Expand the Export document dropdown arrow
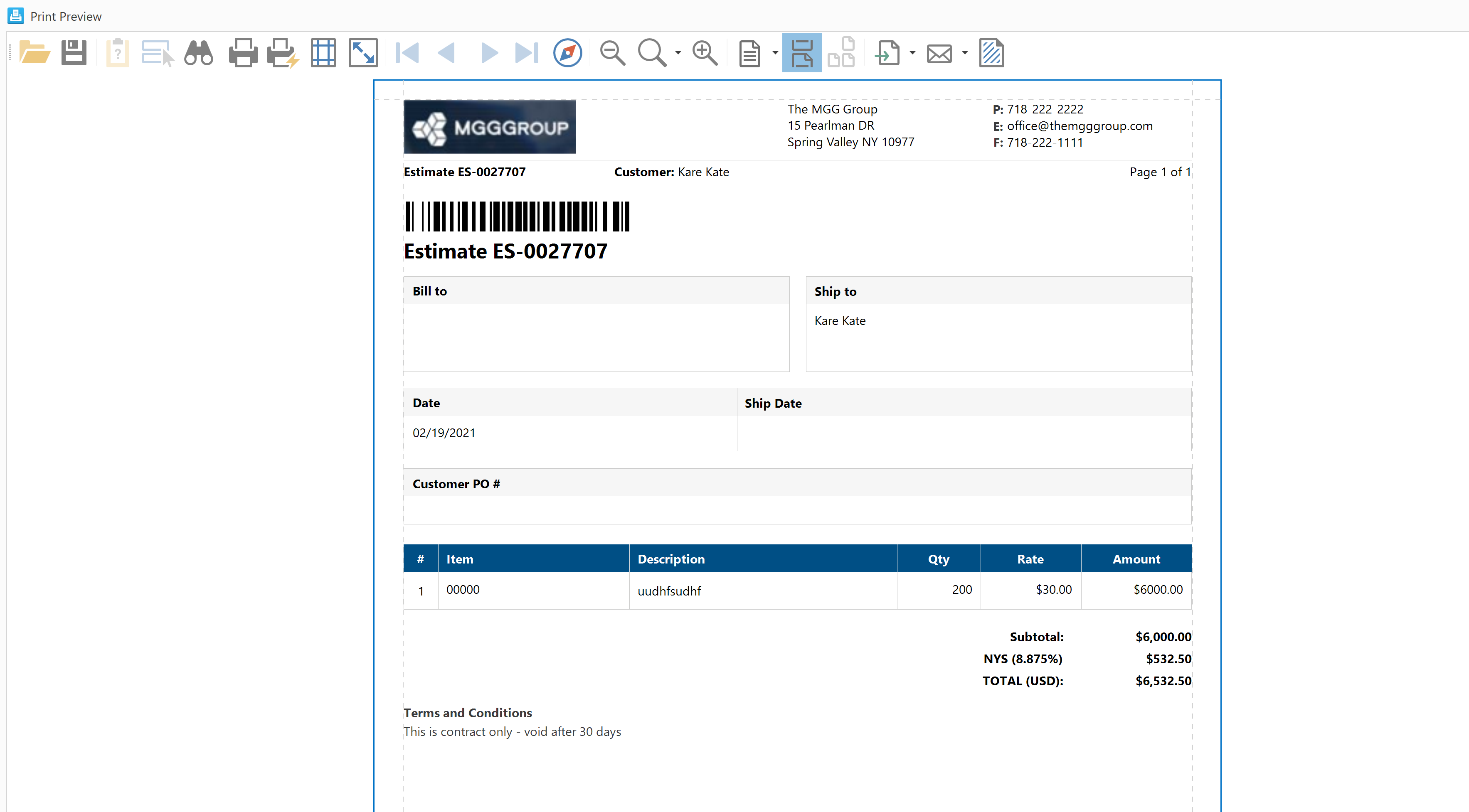Viewport: 1469px width, 812px height. coord(912,53)
